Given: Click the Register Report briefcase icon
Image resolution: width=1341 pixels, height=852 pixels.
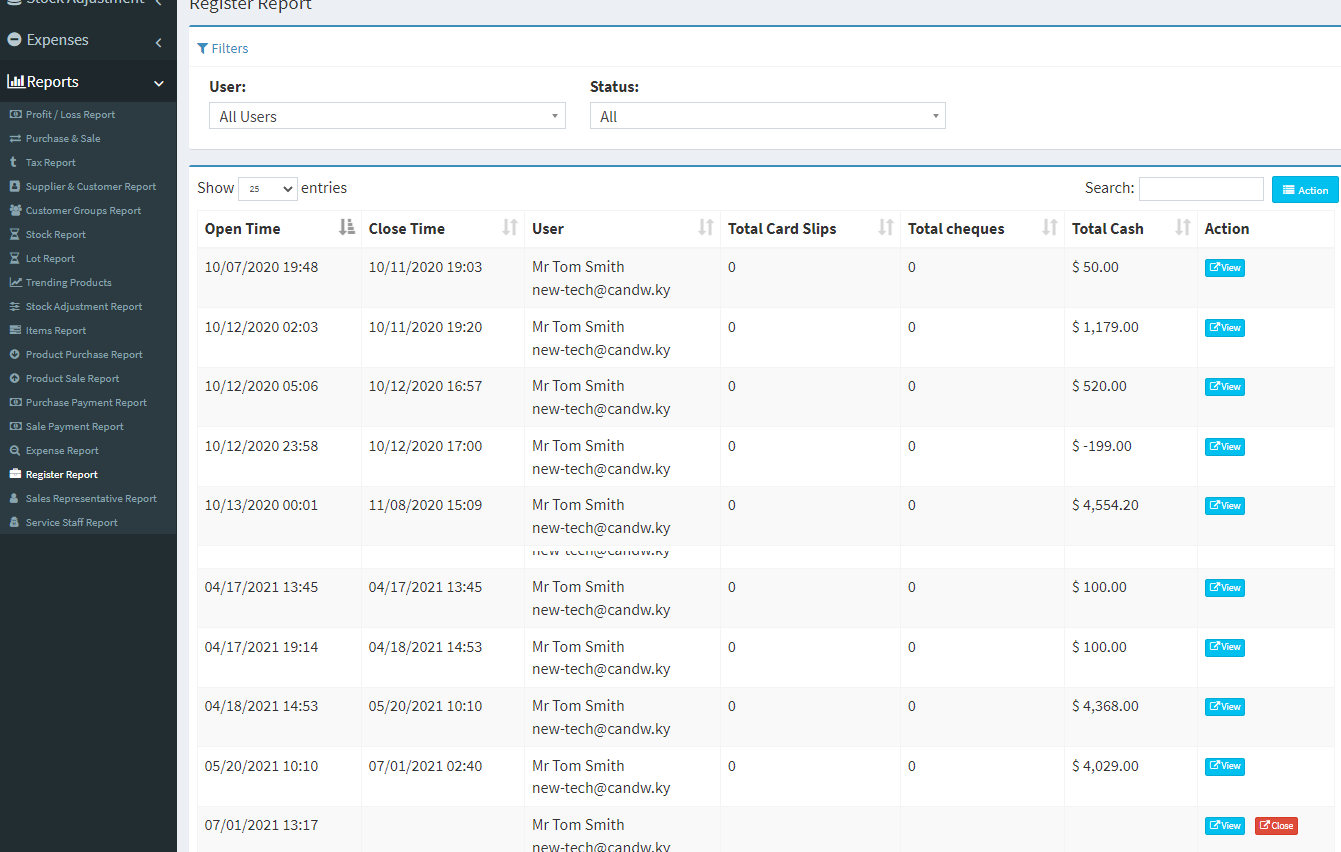Looking at the screenshot, I should click(x=15, y=474).
